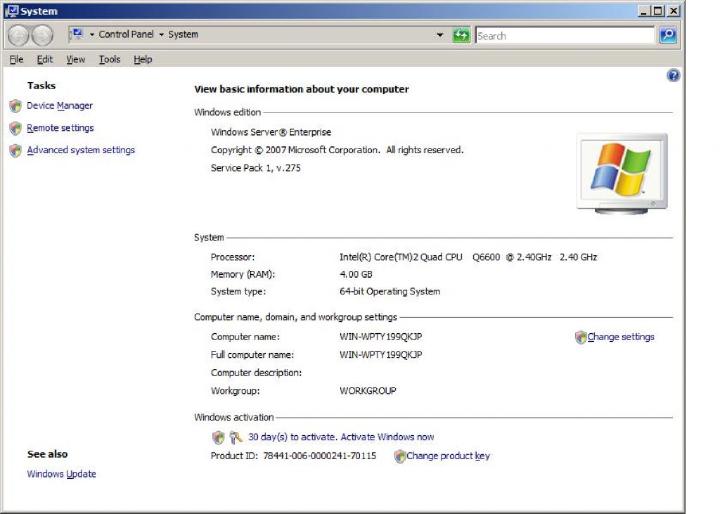The width and height of the screenshot is (720, 514).
Task: Click shield icon beside Change settings
Action: coord(580,337)
